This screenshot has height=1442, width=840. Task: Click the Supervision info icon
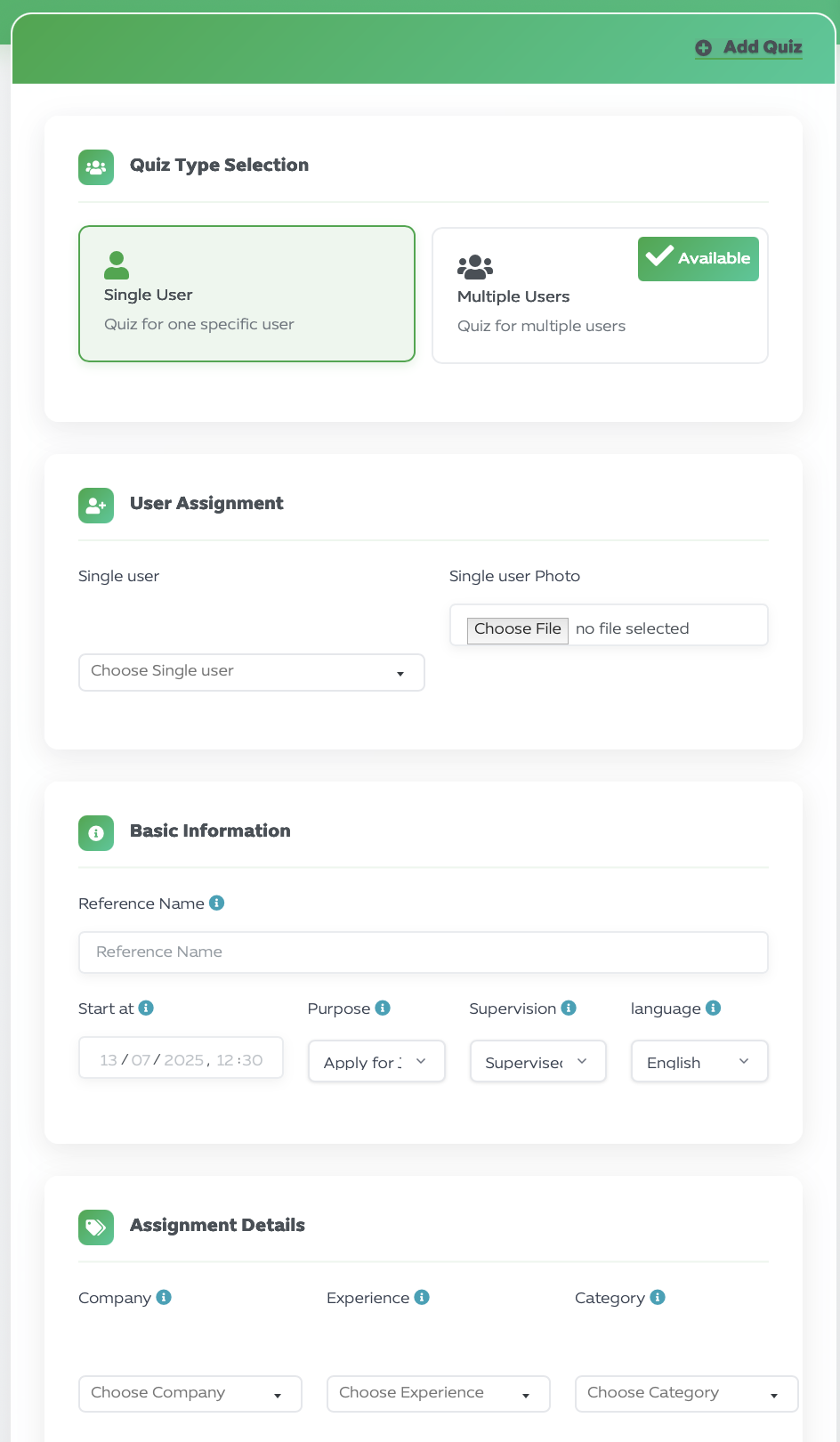pos(569,1008)
